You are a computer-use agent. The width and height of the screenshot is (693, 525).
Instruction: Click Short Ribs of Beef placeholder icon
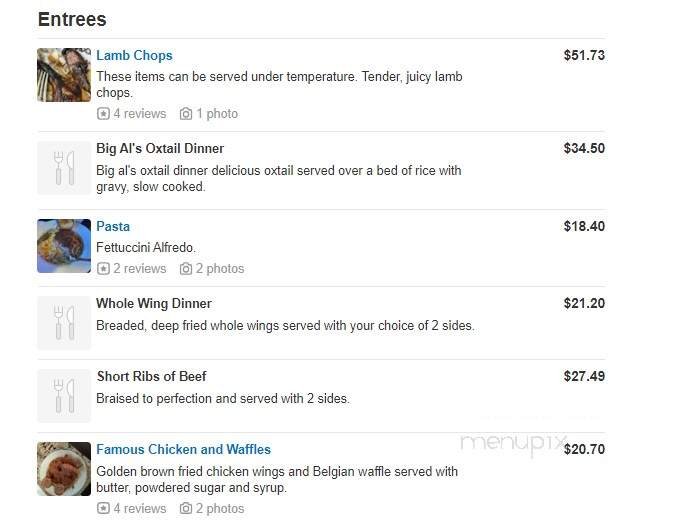64,396
